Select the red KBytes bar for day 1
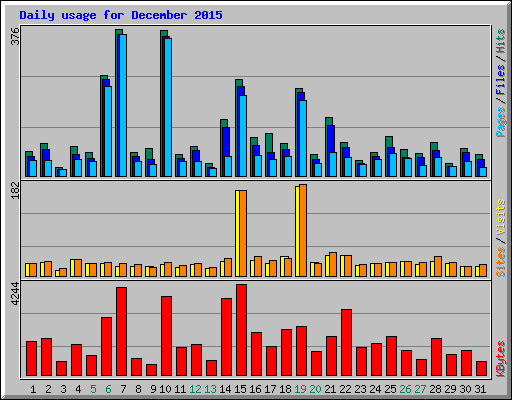Image resolution: width=512 pixels, height=400 pixels. click(x=31, y=359)
